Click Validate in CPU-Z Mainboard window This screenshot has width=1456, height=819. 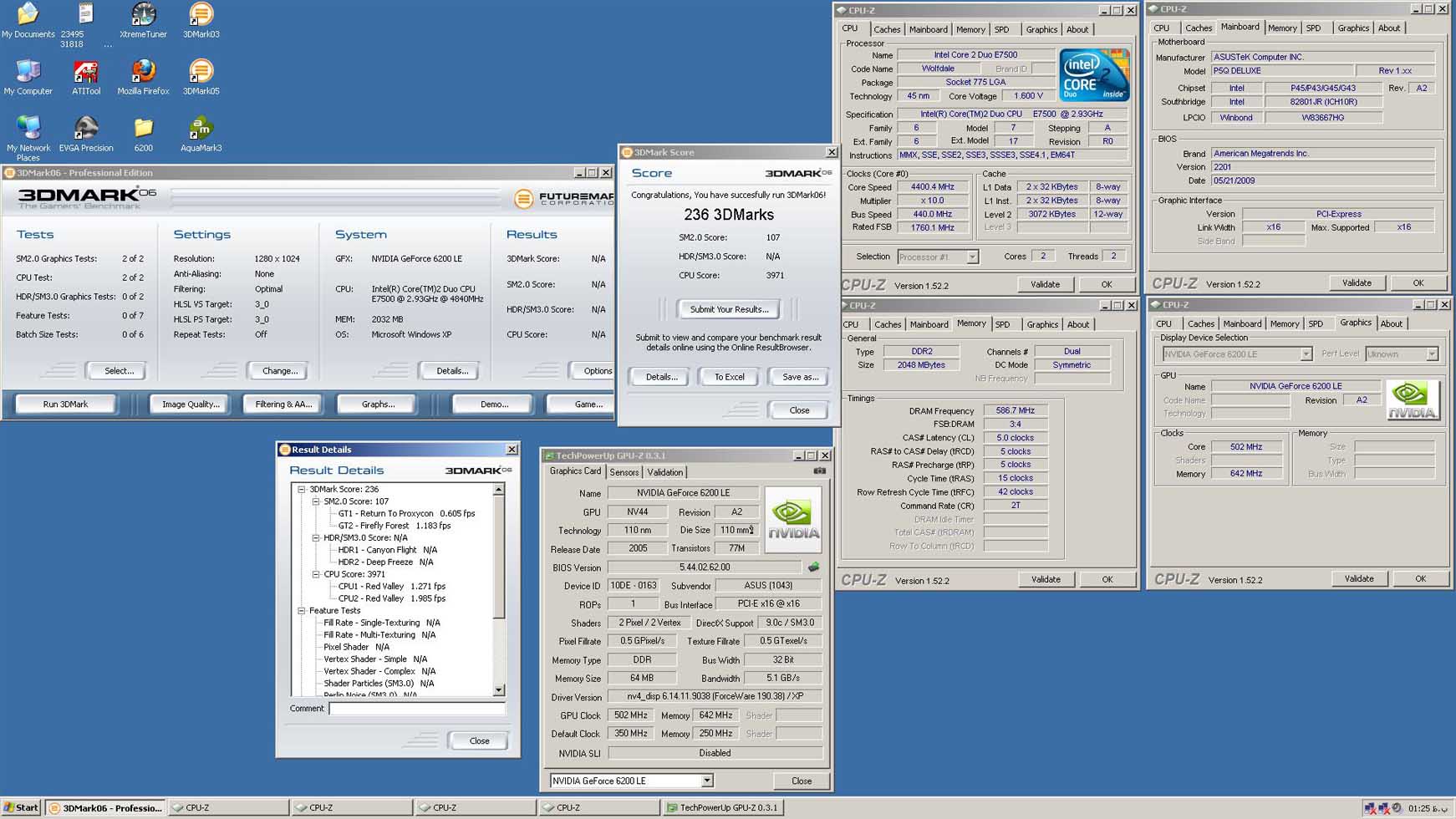pyautogui.click(x=1356, y=282)
